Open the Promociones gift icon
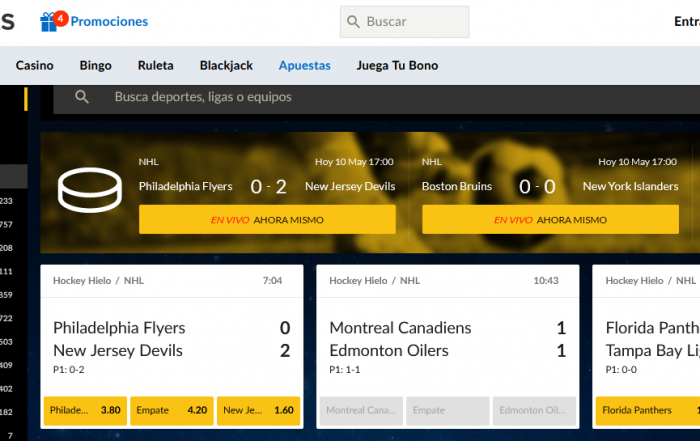This screenshot has width=700, height=441. click(x=48, y=22)
